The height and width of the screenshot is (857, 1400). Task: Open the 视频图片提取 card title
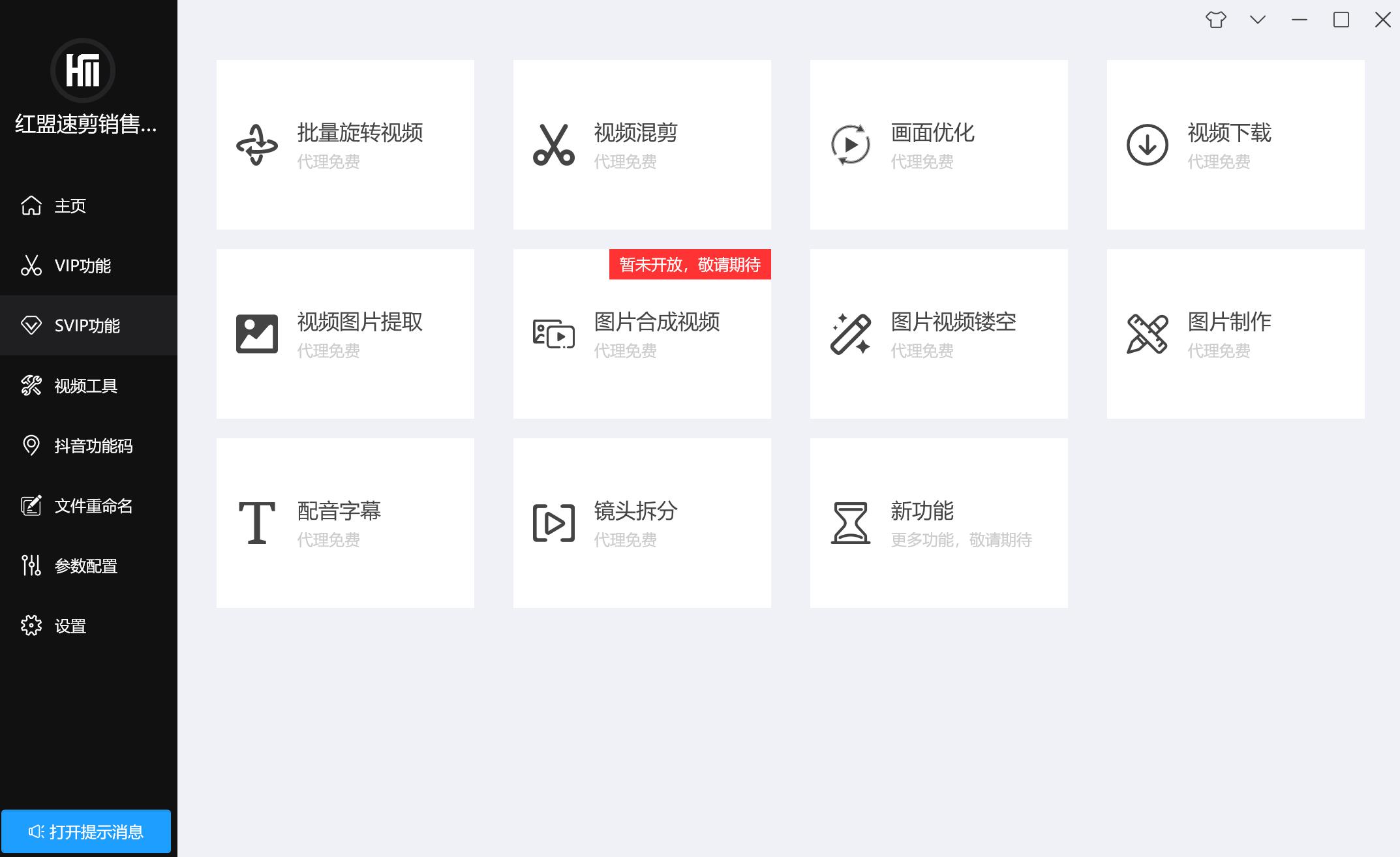click(x=360, y=322)
